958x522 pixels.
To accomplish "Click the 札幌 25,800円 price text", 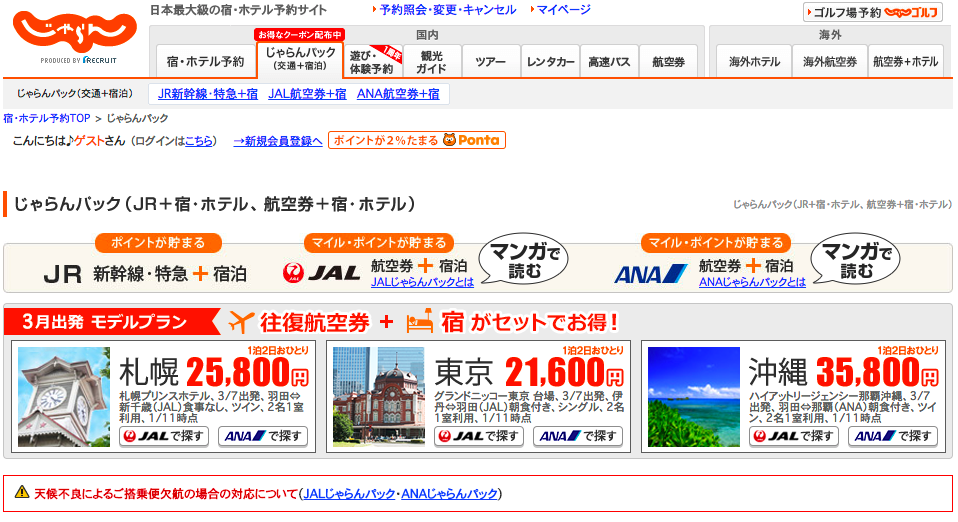I will pyautogui.click(x=214, y=372).
